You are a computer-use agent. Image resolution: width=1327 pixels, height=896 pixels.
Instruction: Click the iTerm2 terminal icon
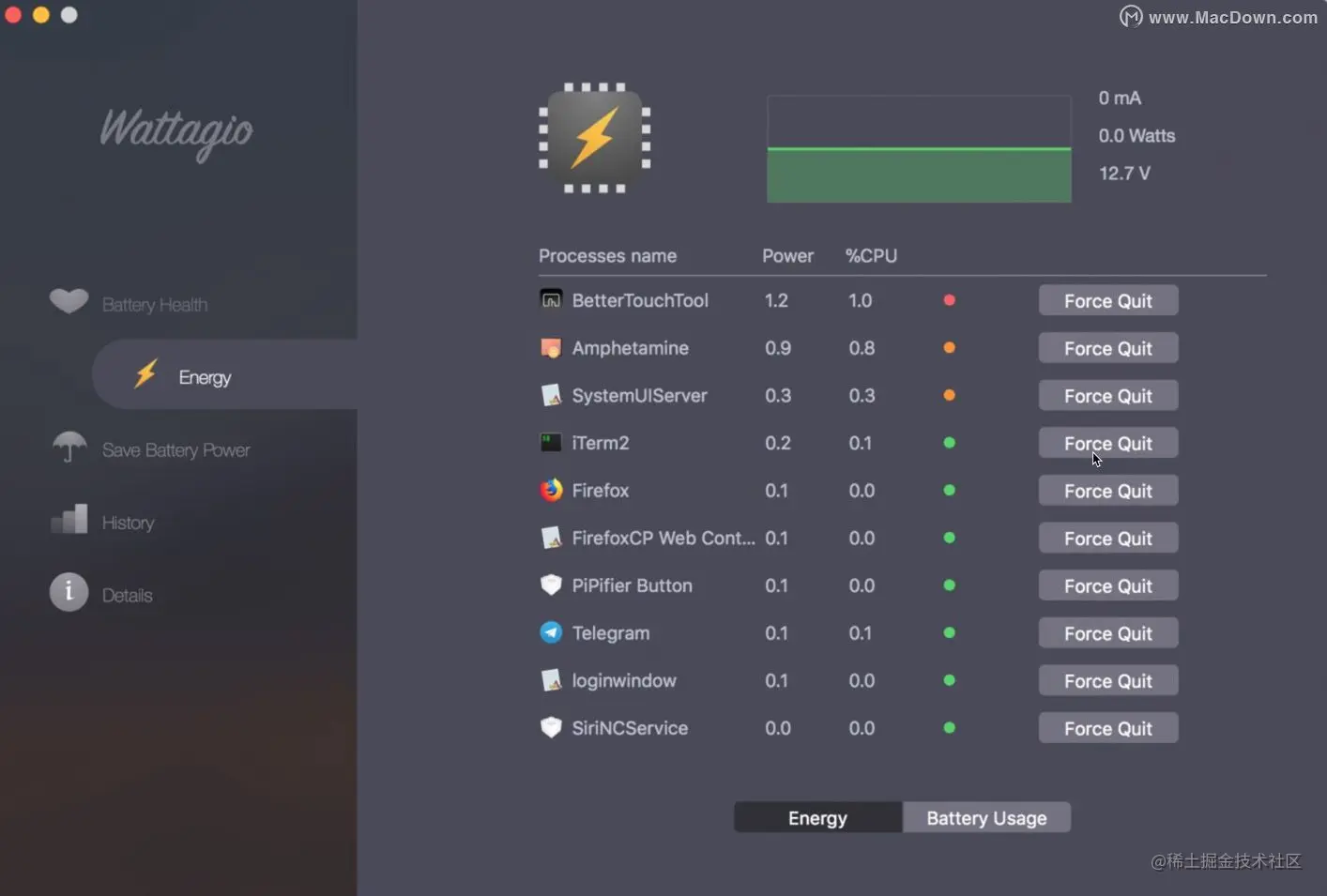point(551,442)
